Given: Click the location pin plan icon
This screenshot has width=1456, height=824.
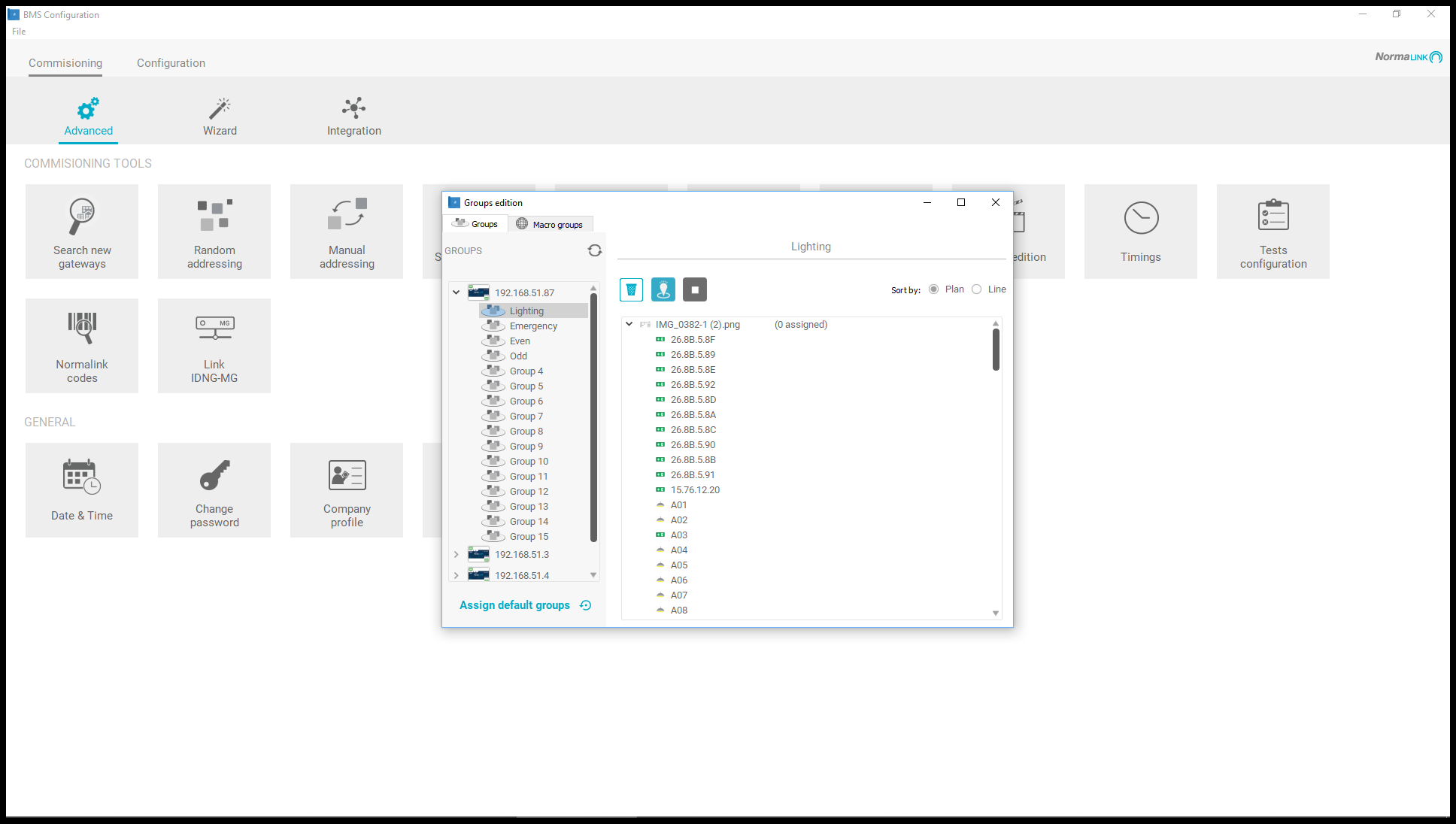Looking at the screenshot, I should click(x=663, y=289).
